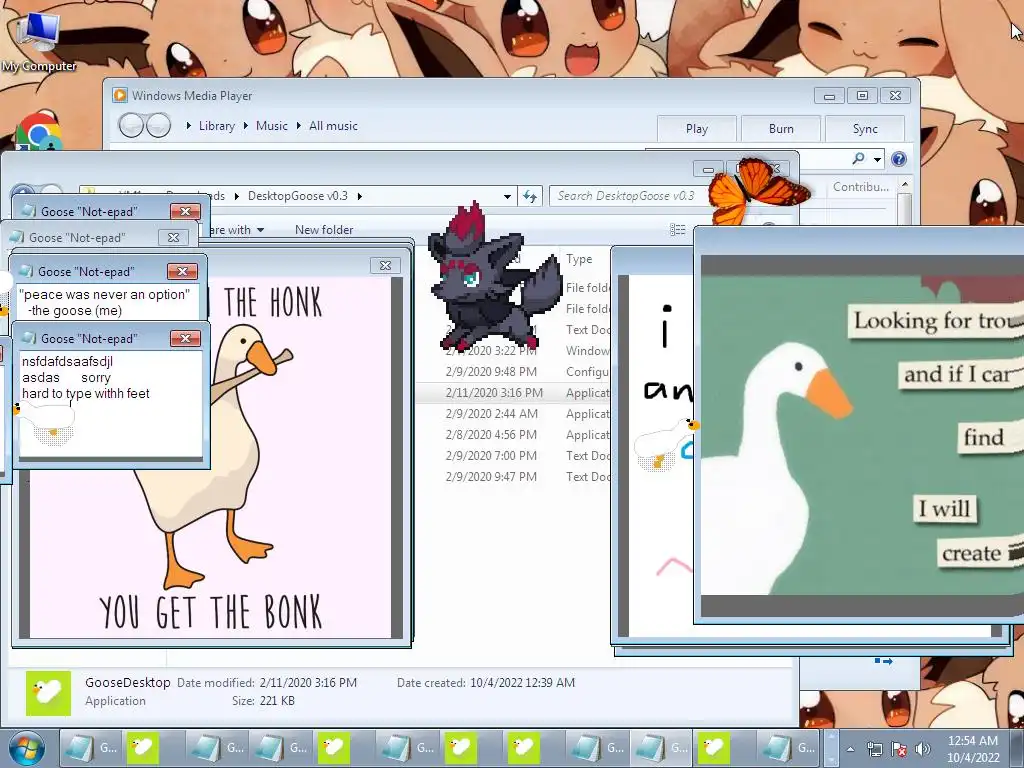Image resolution: width=1024 pixels, height=768 pixels.
Task: Select DesktopGoose v0.3 in address bar
Action: point(298,196)
